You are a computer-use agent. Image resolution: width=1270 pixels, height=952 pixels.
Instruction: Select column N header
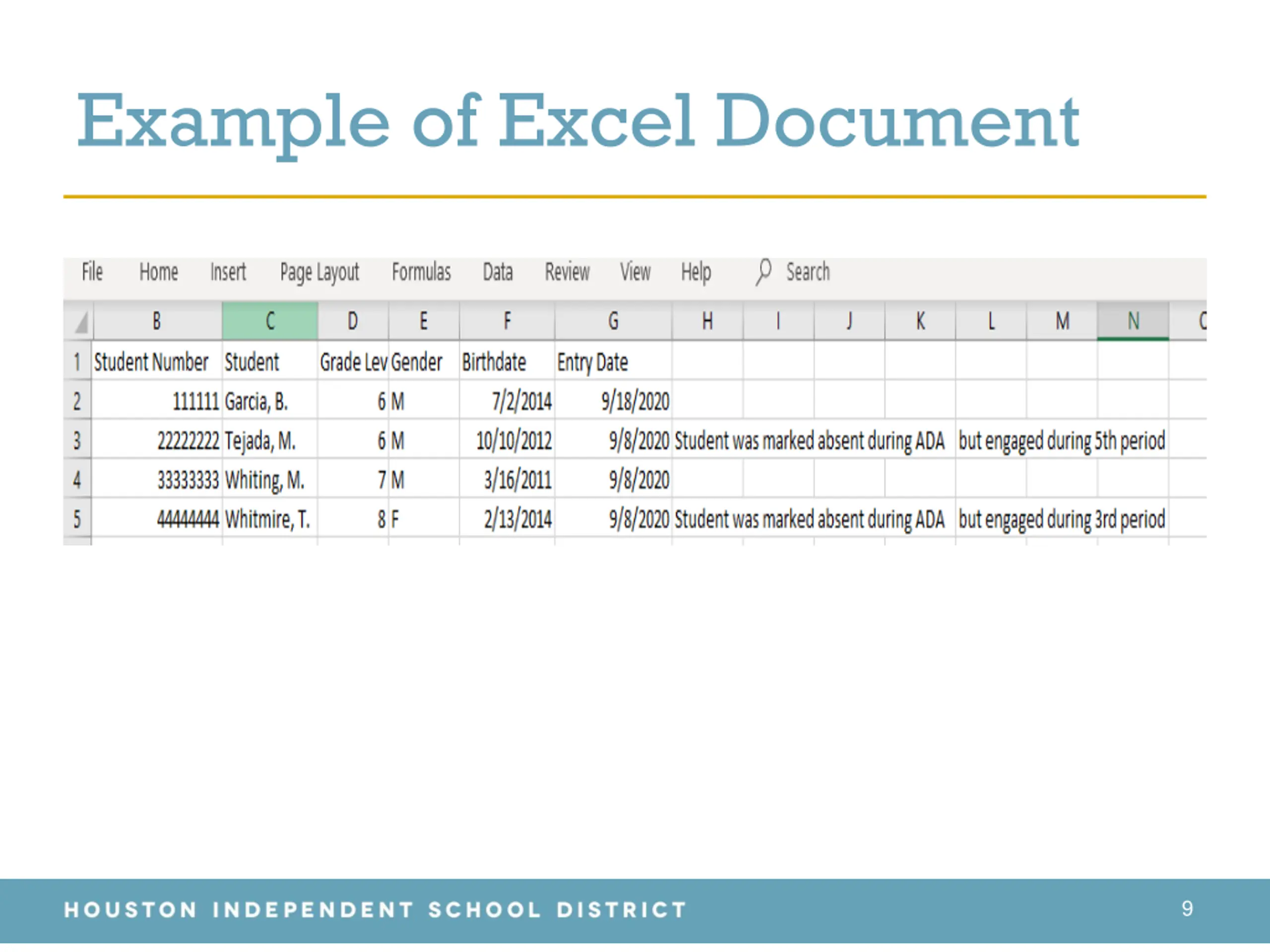click(1133, 321)
